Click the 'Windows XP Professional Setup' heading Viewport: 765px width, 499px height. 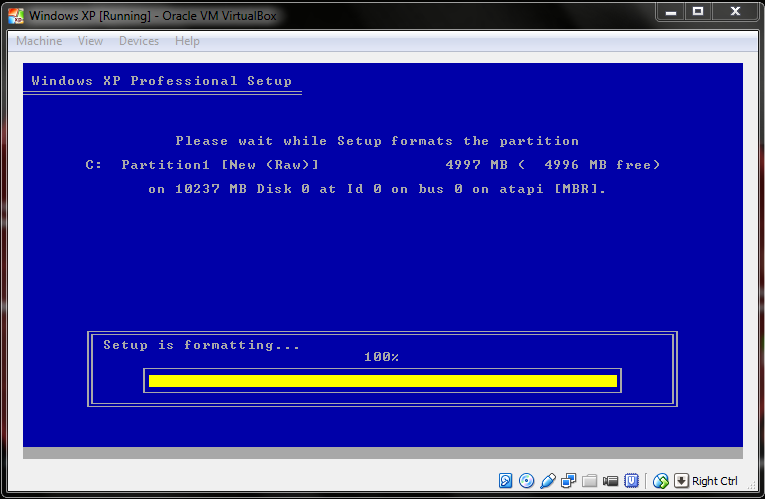tap(161, 81)
